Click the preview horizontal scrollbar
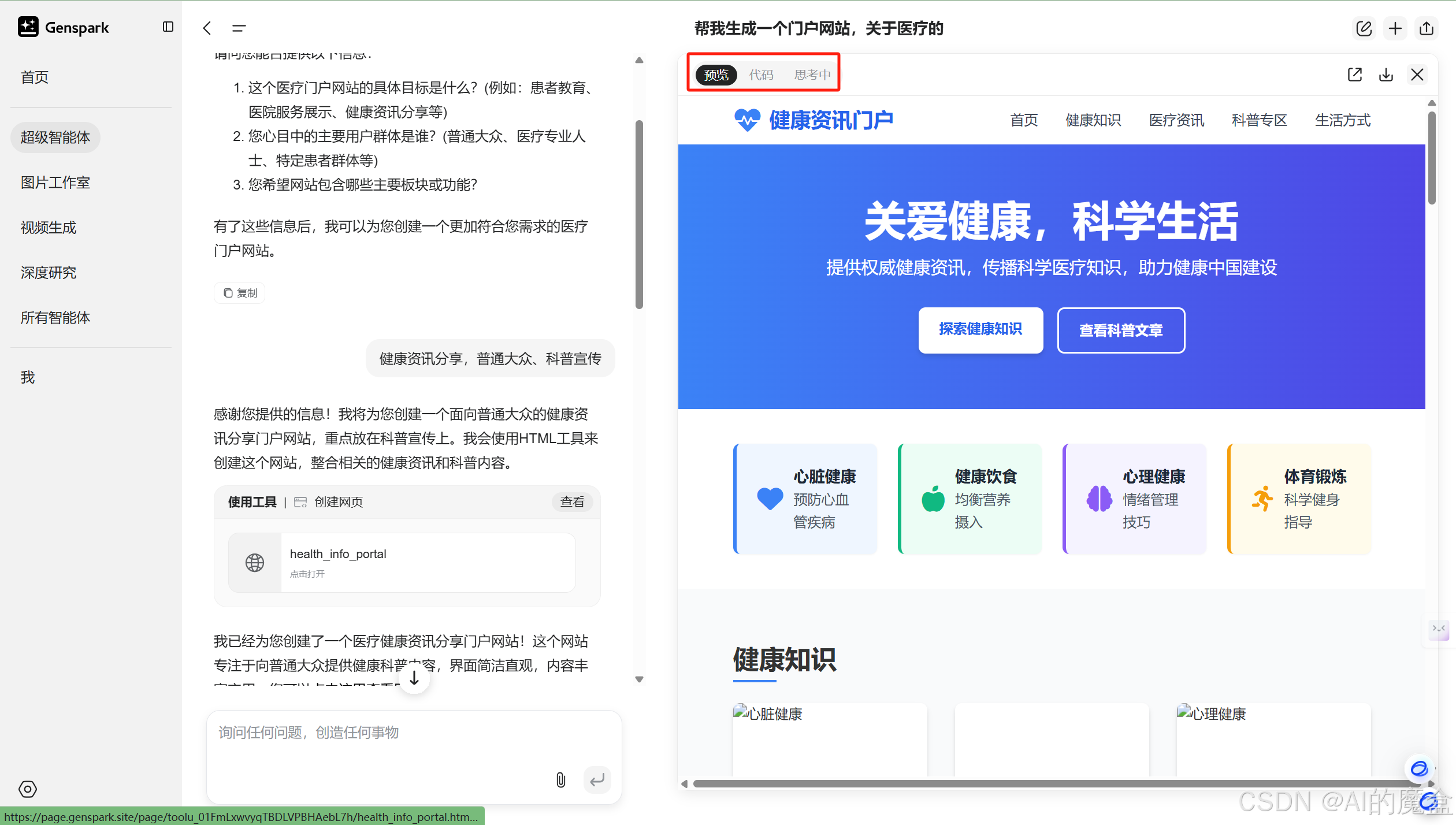This screenshot has height=825, width=1456. coord(1052,783)
